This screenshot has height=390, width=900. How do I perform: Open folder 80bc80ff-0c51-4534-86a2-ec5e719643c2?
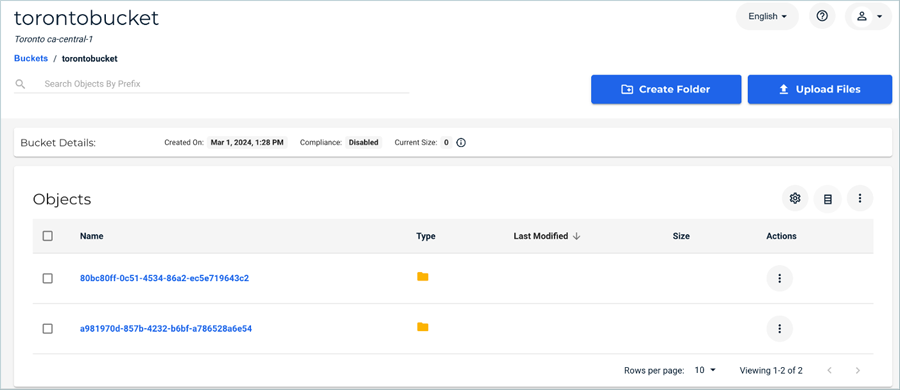coord(164,279)
